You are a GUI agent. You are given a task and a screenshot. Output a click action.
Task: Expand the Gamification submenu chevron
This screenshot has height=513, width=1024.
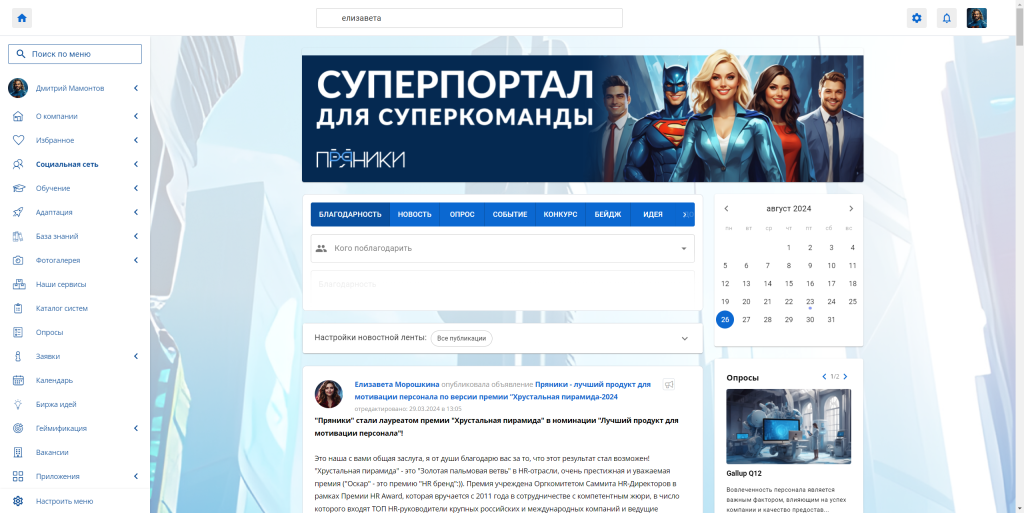[135, 428]
